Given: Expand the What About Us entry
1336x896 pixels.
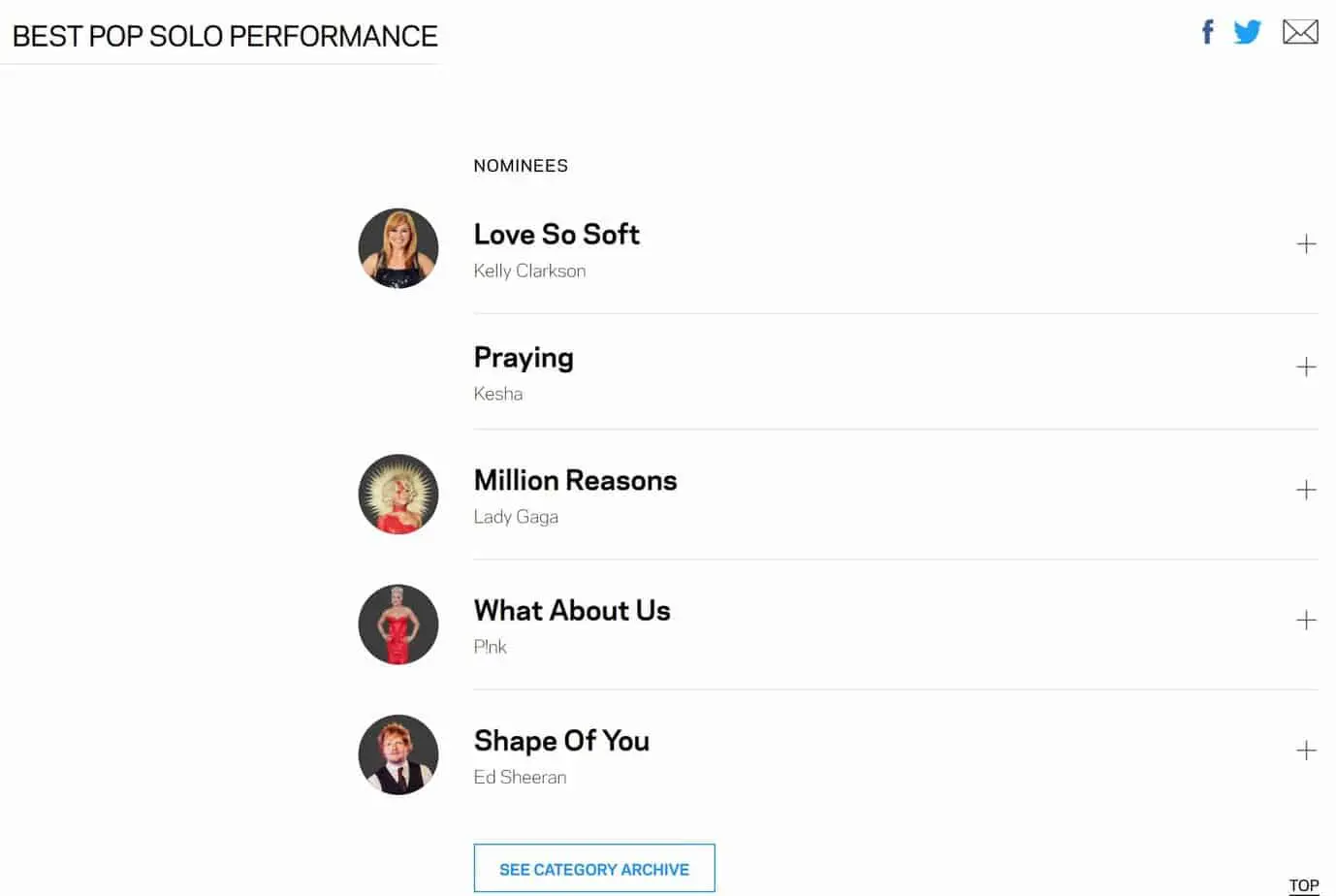Looking at the screenshot, I should pyautogui.click(x=1306, y=621).
